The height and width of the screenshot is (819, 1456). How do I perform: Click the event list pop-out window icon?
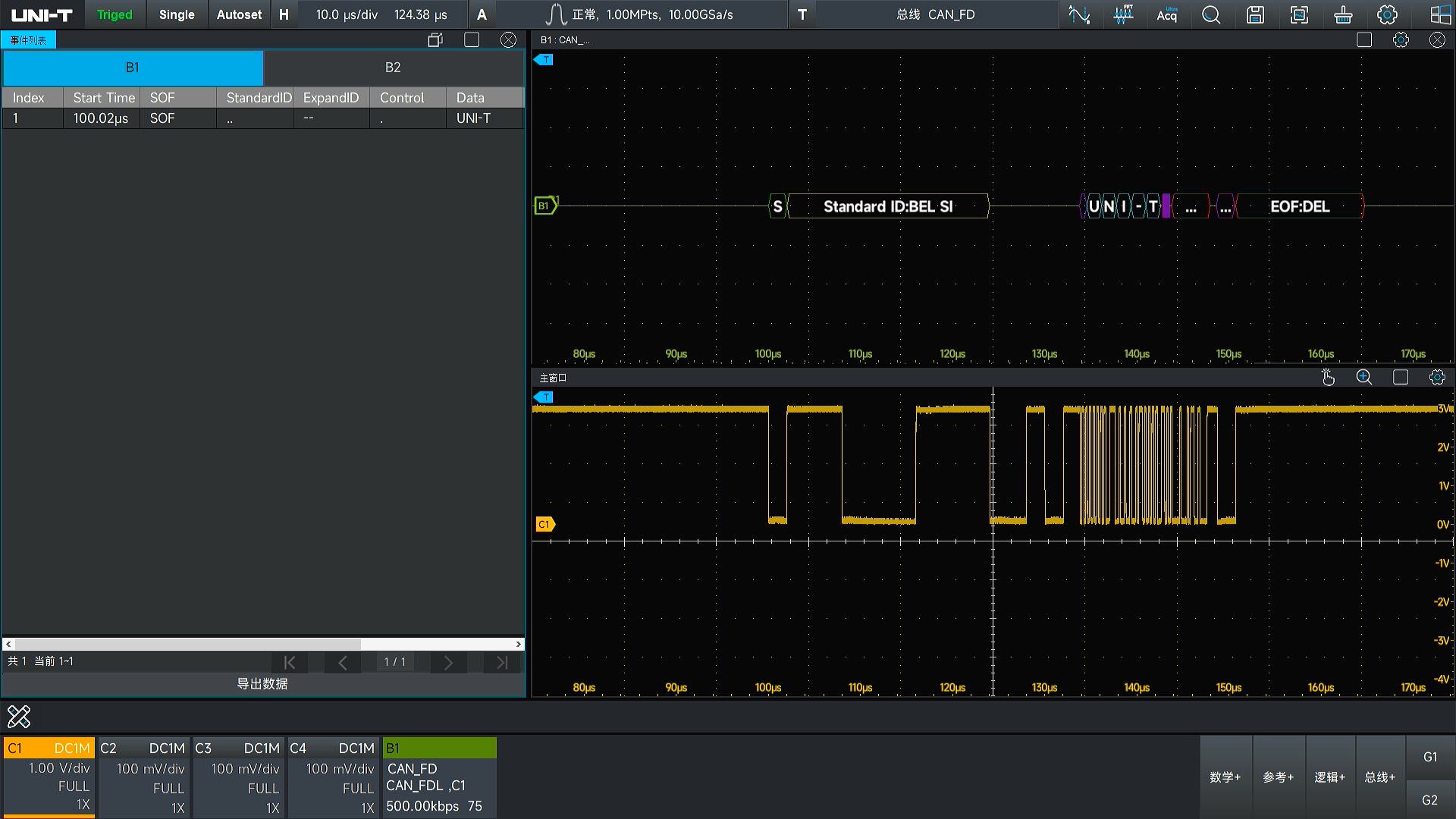pyautogui.click(x=435, y=40)
